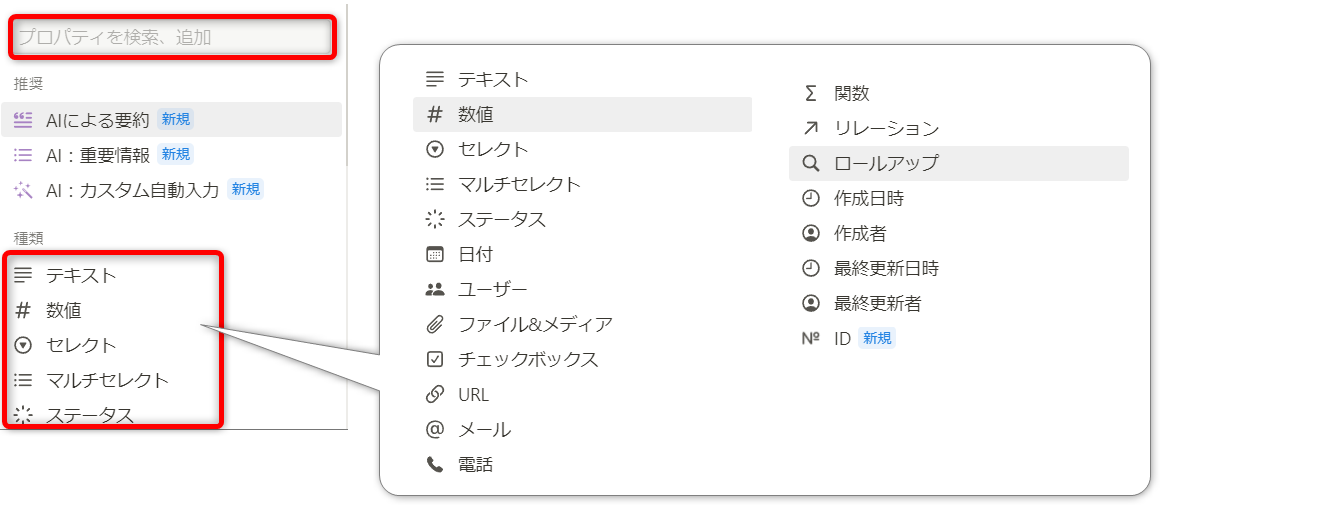Select the 関数 sigma formula icon
Image resolution: width=1344 pixels, height=507 pixels.
click(810, 93)
